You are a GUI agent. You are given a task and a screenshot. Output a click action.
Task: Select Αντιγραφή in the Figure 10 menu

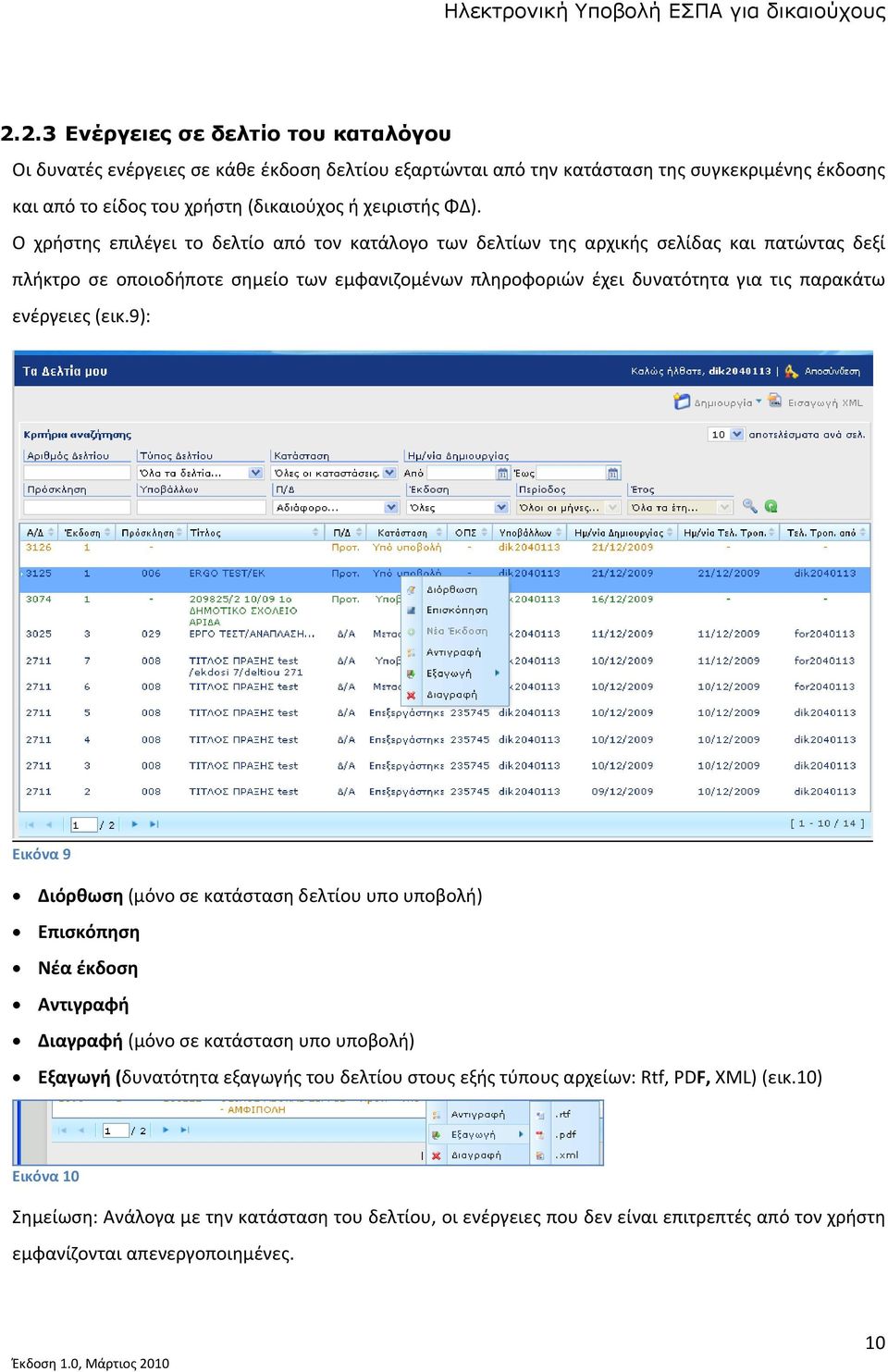tap(477, 1114)
